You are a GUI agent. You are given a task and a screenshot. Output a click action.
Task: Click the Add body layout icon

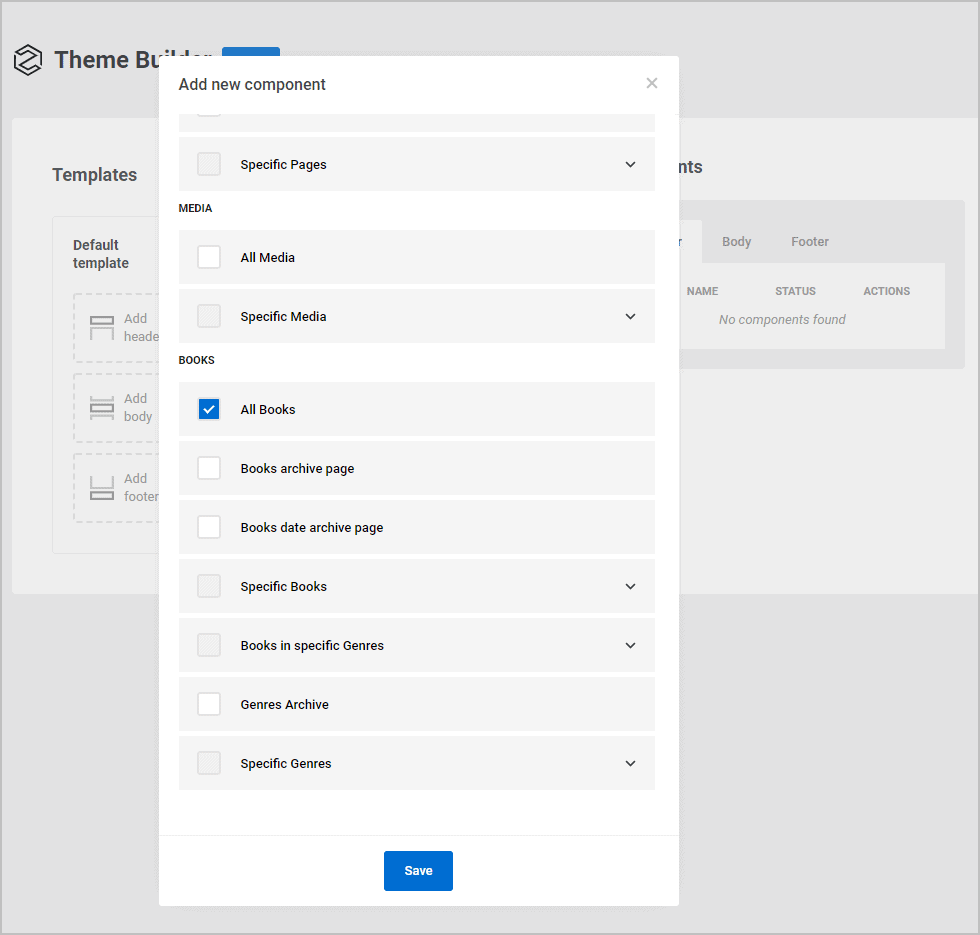point(102,407)
